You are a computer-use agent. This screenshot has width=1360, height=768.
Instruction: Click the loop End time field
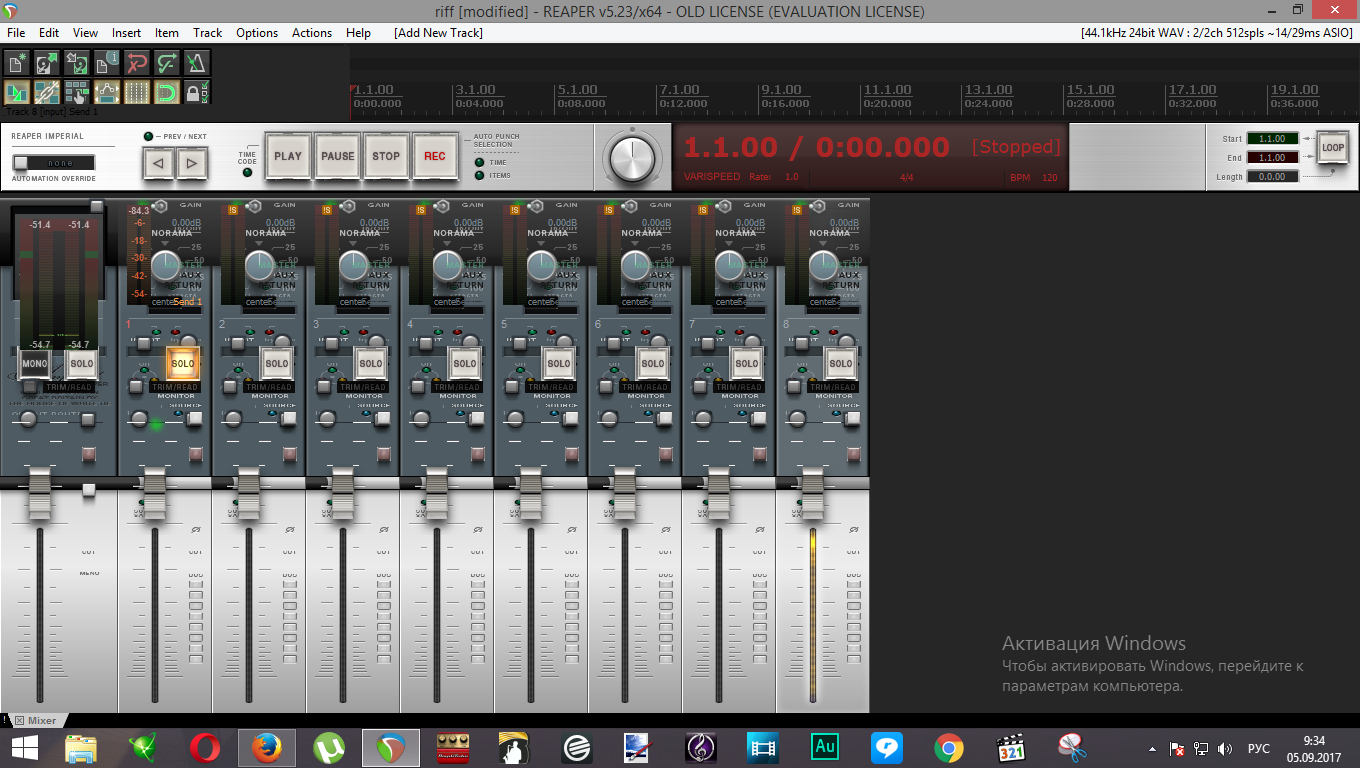pos(1273,158)
